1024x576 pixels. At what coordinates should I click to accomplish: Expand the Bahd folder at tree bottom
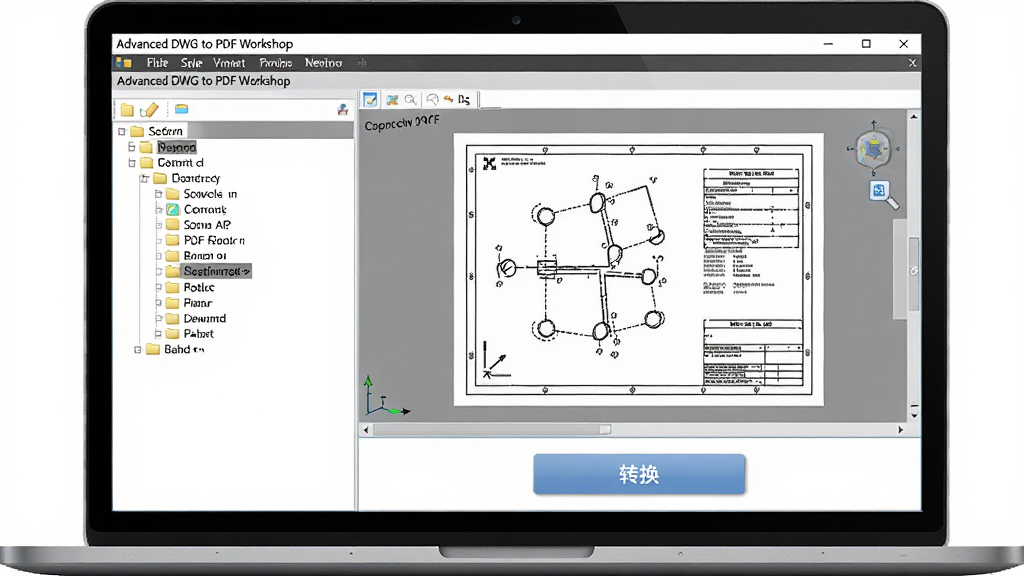(138, 349)
